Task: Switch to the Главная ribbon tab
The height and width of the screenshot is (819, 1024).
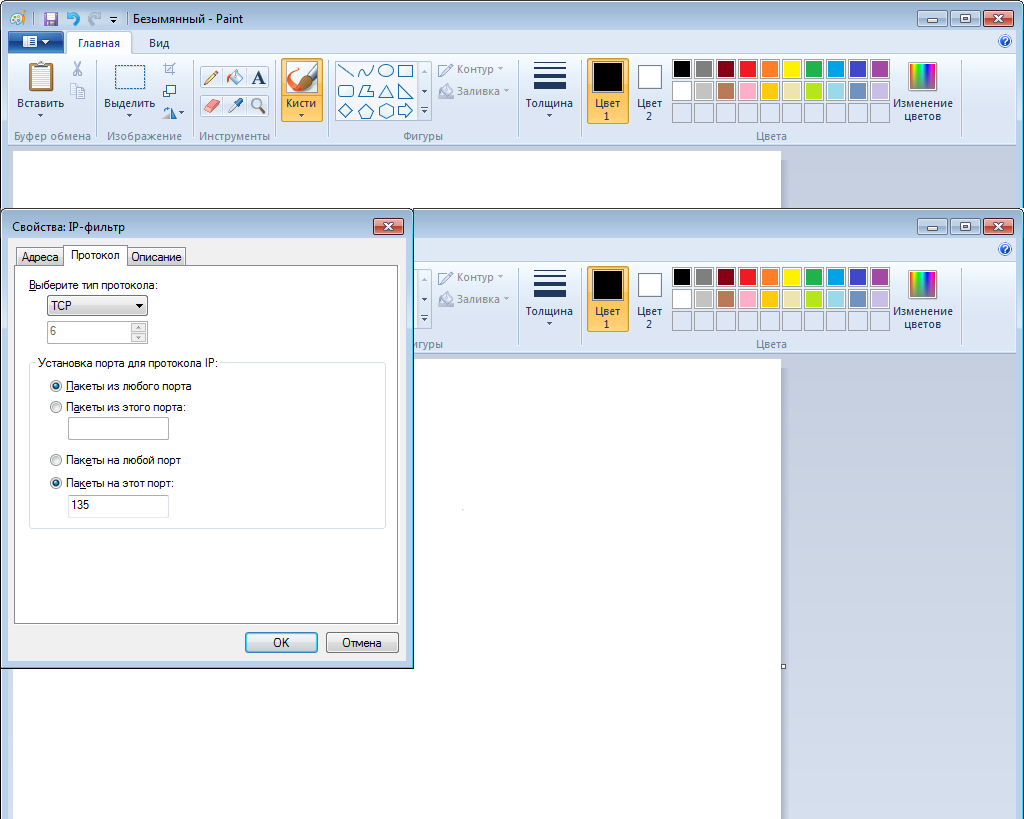Action: 99,43
